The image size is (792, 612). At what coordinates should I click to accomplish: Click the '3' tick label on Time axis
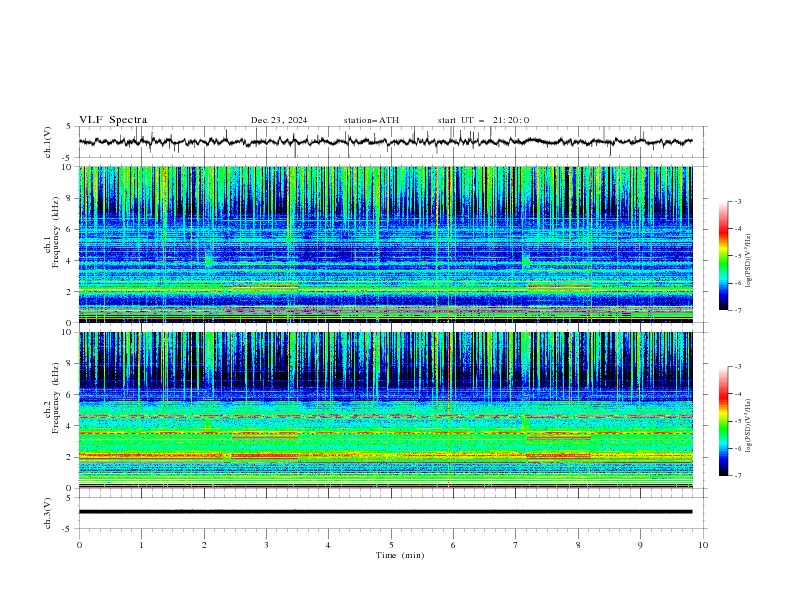point(266,545)
